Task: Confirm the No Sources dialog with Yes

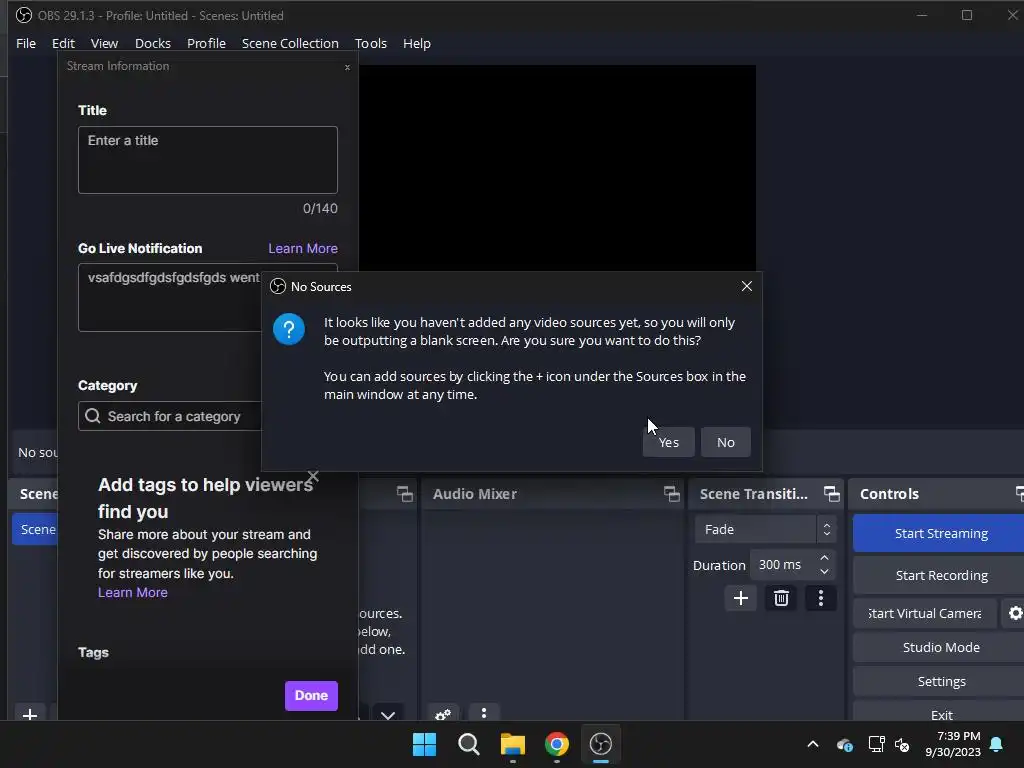Action: tap(668, 442)
